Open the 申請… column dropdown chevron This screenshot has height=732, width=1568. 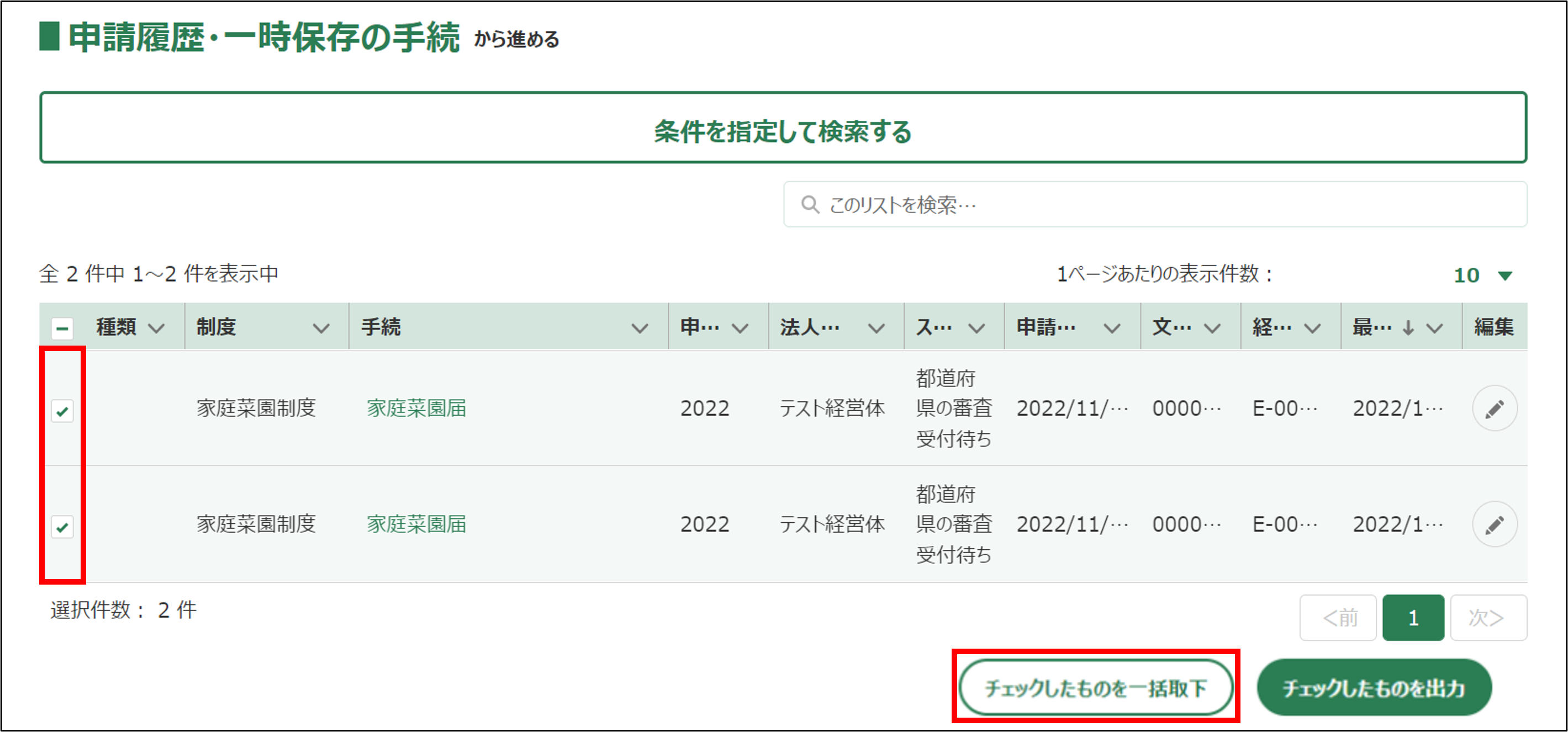tap(1111, 328)
